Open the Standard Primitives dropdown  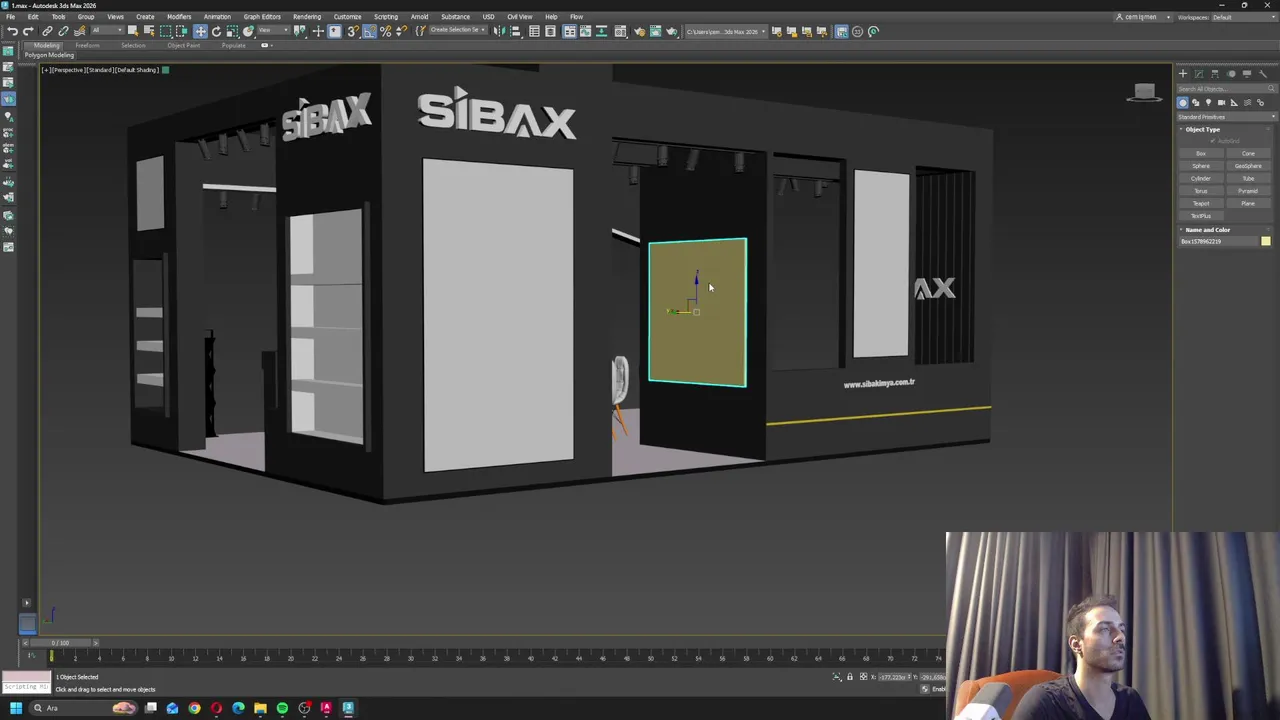click(x=1226, y=117)
